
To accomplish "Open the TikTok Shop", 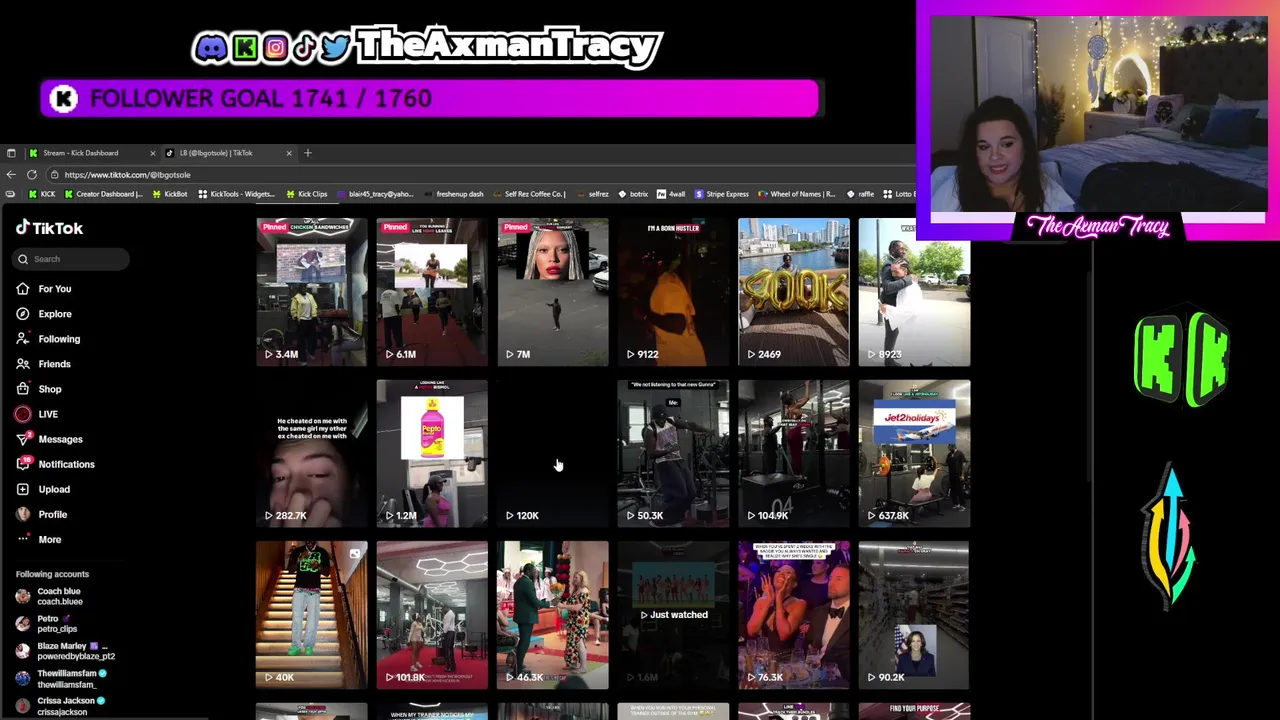I will tap(39, 389).
